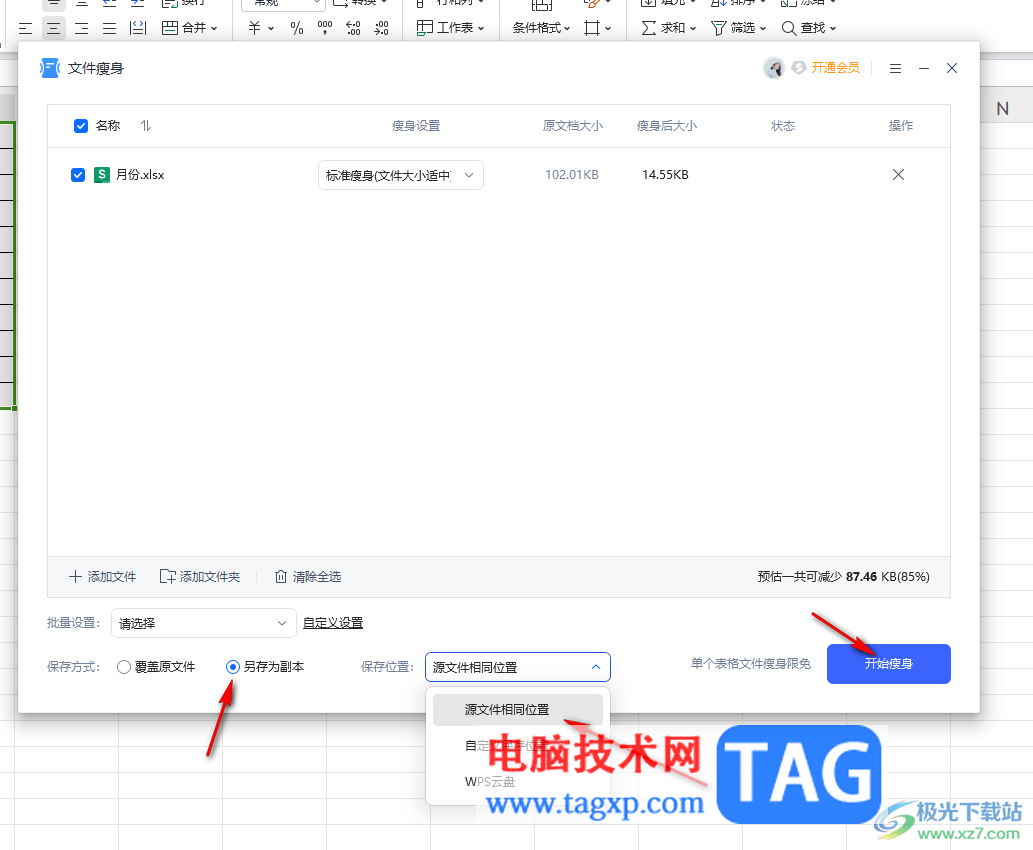Open the 批量设置 请选择 dropdown
Image resolution: width=1033 pixels, height=850 pixels.
click(204, 623)
